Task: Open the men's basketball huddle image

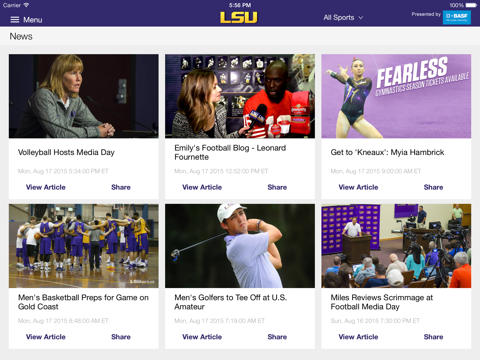Action: click(x=84, y=246)
